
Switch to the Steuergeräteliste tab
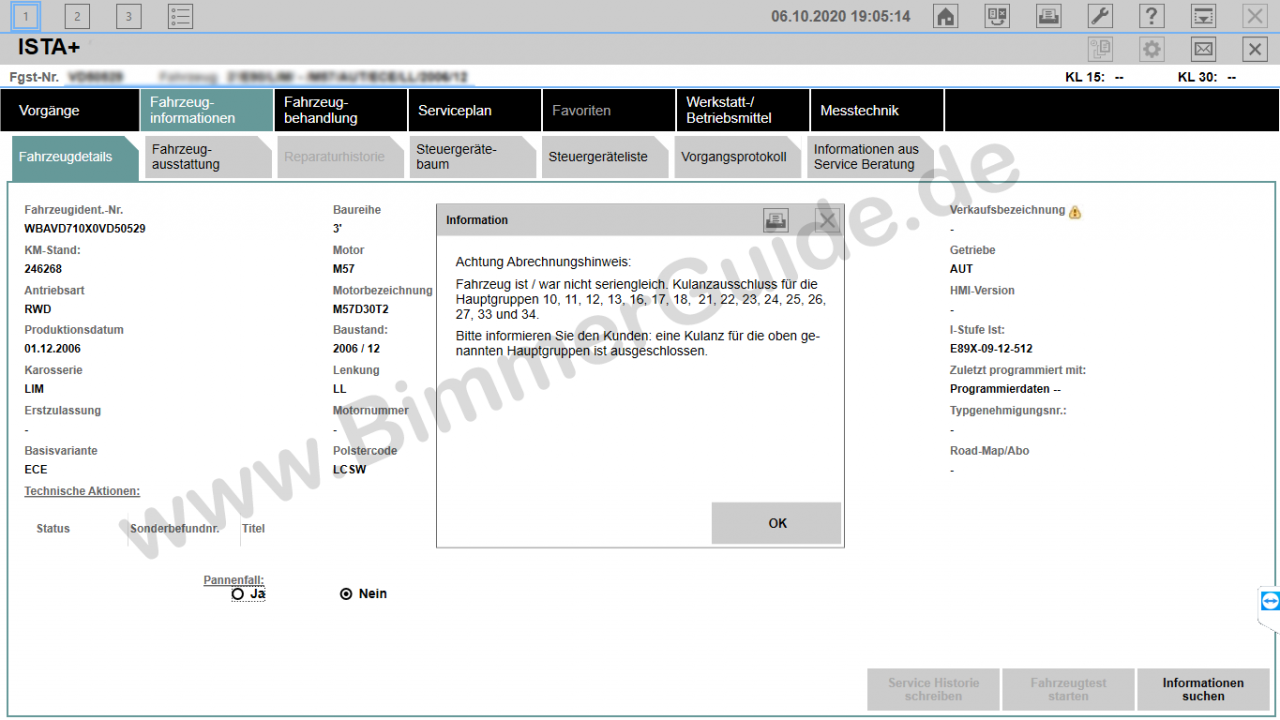tap(598, 157)
